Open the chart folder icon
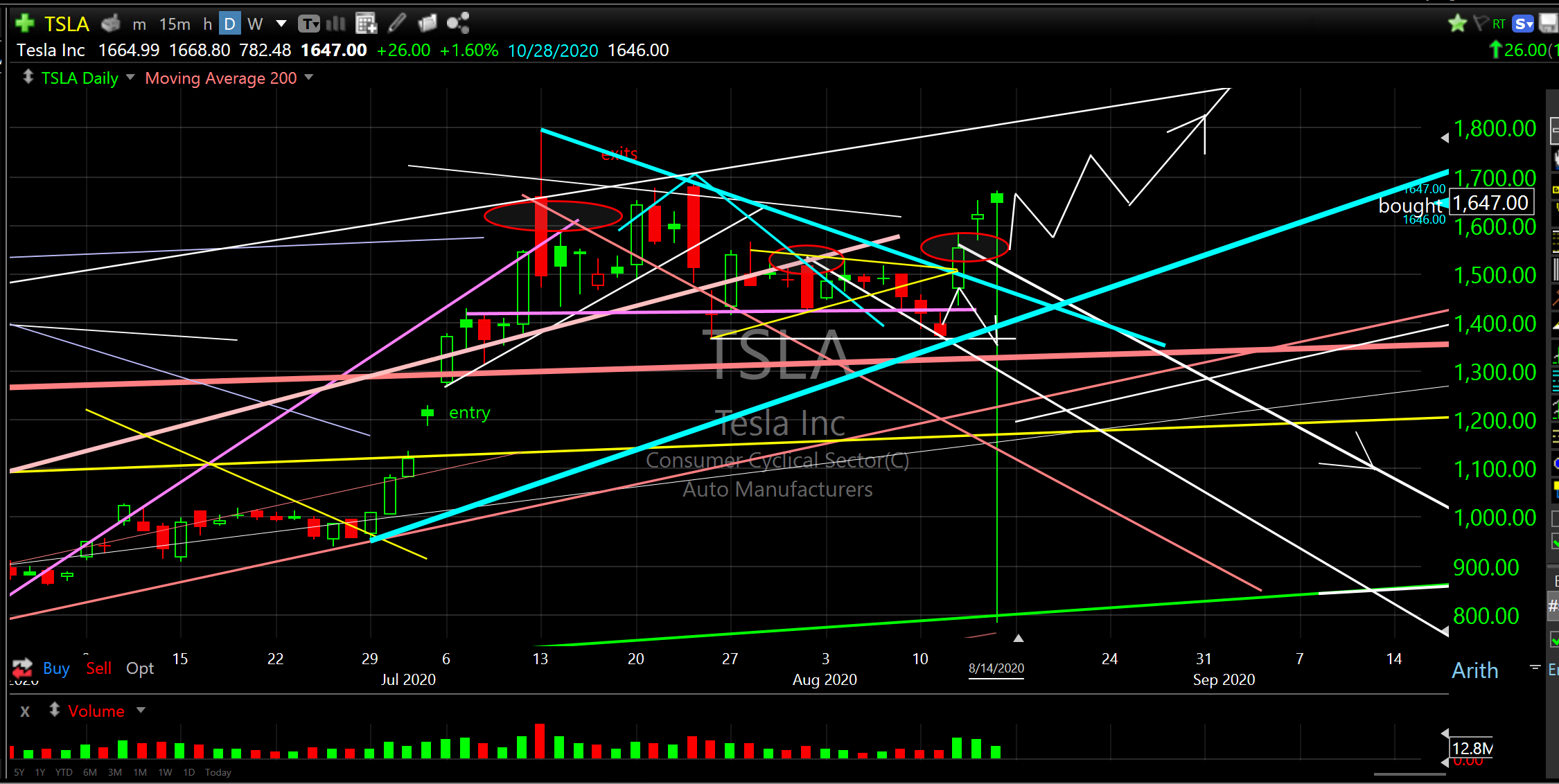Screen dimensions: 1559x784 coord(428,24)
